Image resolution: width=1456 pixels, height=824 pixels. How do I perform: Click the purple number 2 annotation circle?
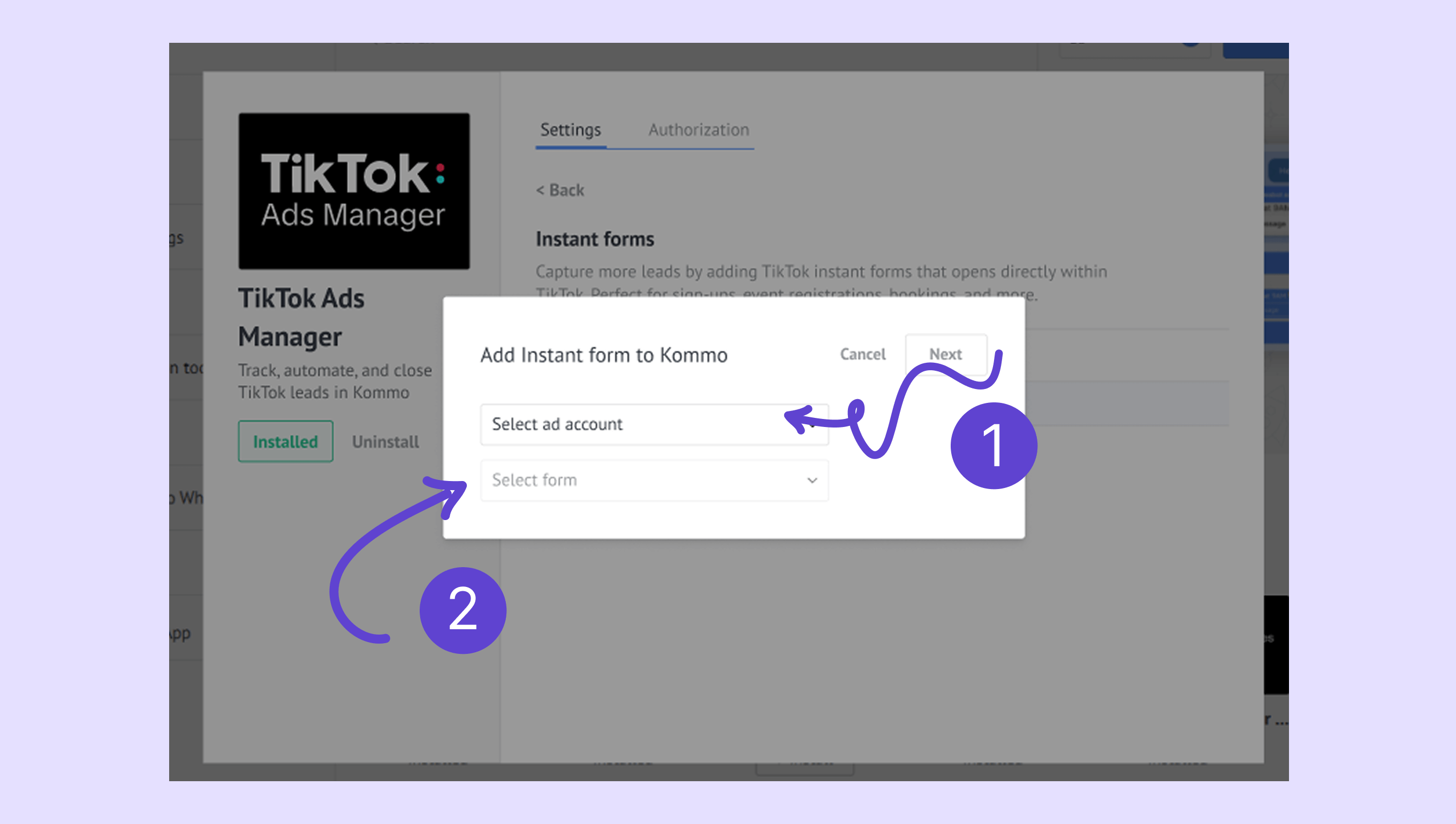pyautogui.click(x=462, y=610)
